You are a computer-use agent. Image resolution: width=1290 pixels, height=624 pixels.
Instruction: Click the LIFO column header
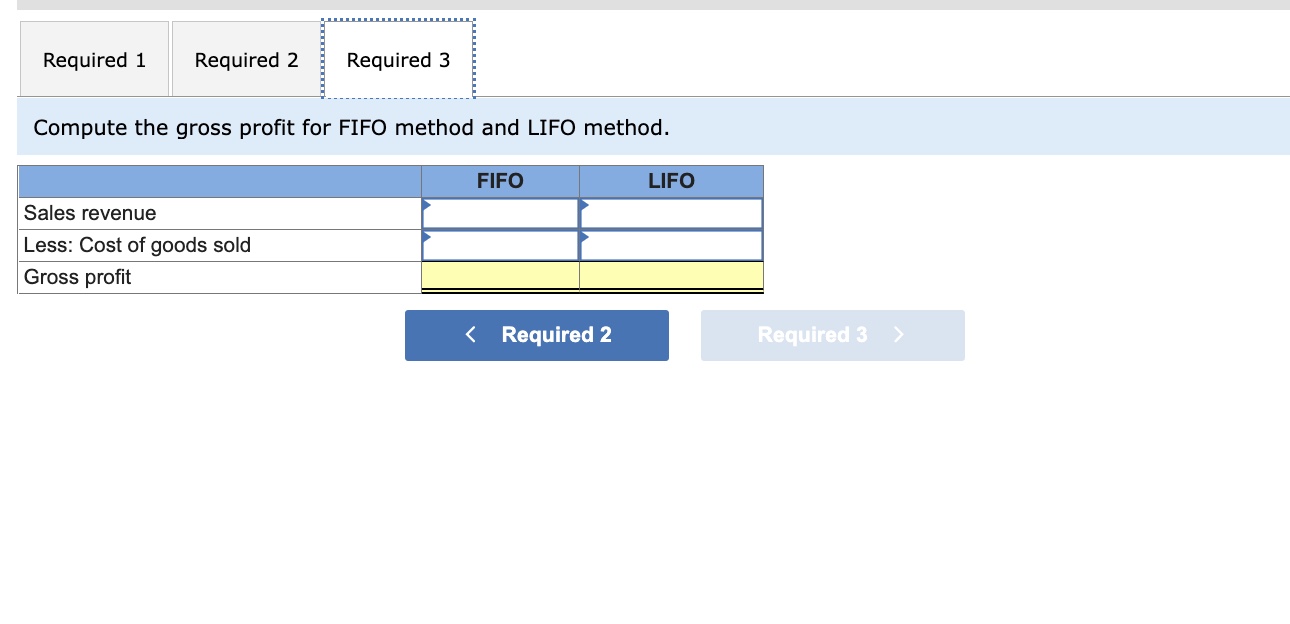tap(671, 181)
